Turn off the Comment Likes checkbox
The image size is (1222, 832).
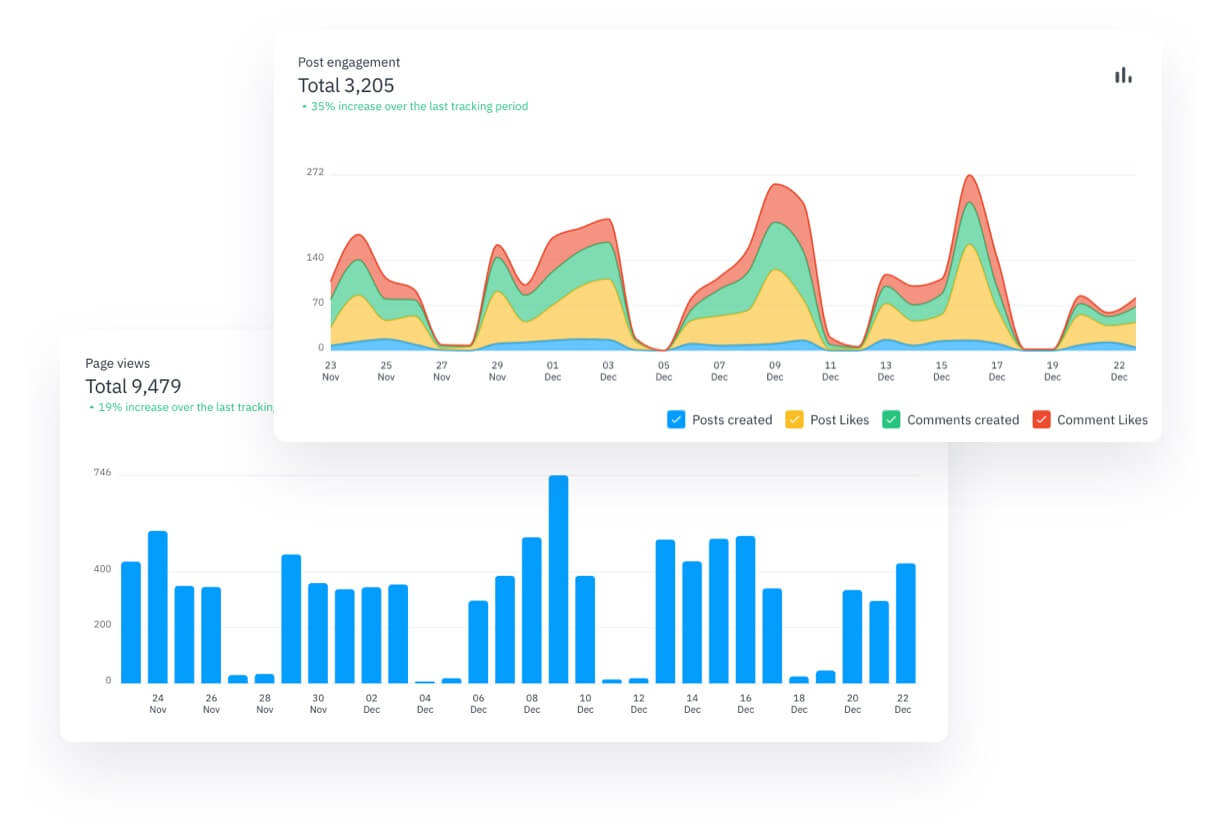1041,420
